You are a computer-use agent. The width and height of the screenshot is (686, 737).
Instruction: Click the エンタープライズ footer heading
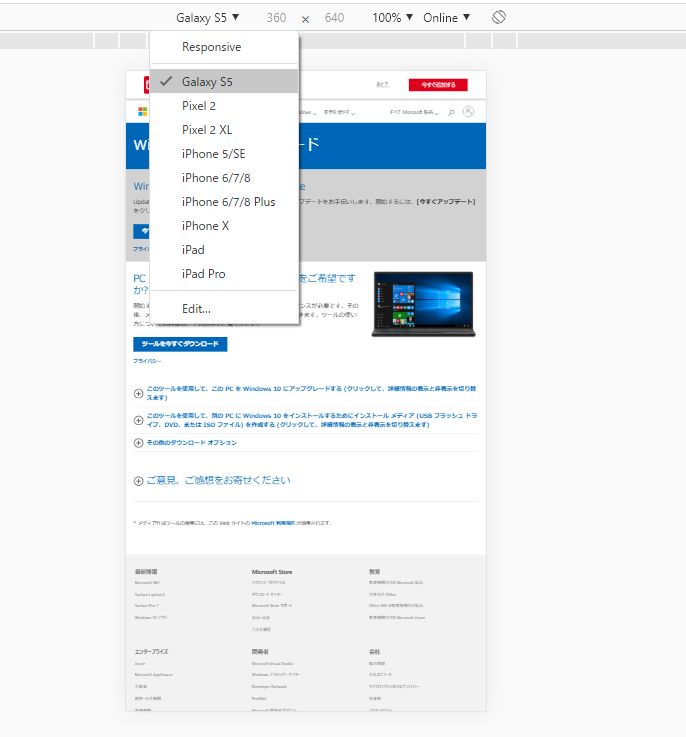[151, 652]
